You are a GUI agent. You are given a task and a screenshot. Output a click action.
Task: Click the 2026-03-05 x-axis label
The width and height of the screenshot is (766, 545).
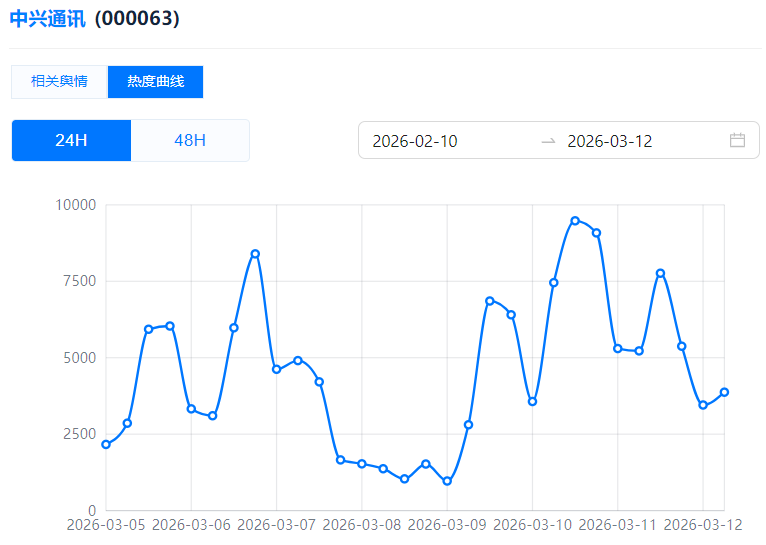tap(106, 525)
